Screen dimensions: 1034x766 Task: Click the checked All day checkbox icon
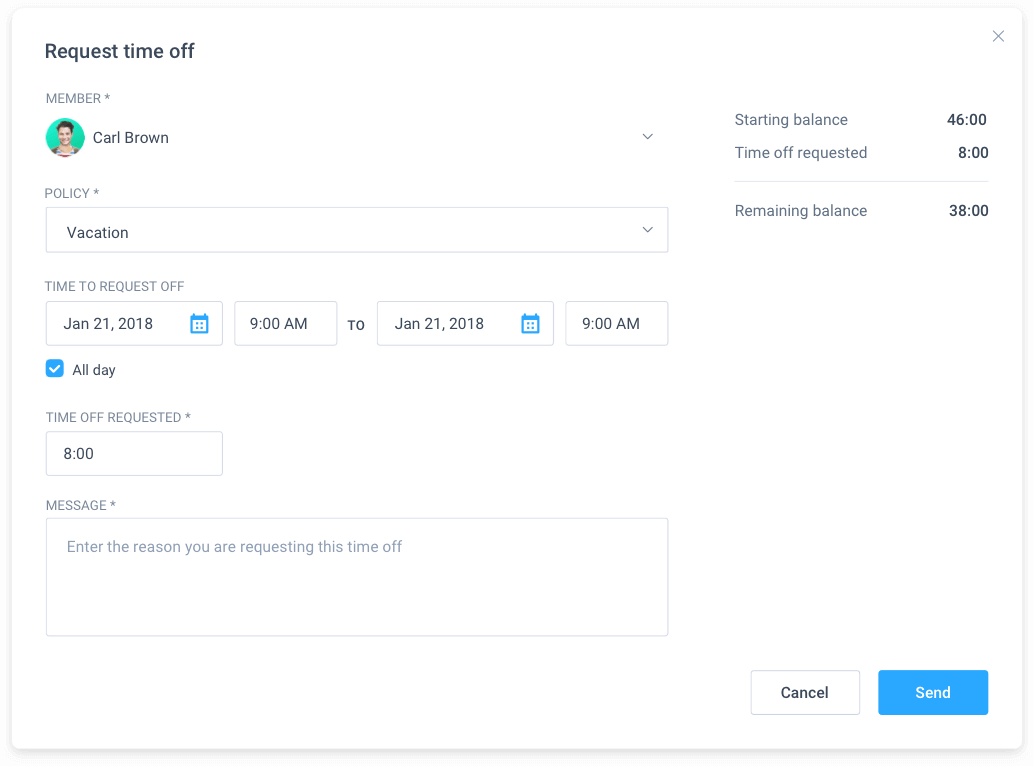coord(55,368)
